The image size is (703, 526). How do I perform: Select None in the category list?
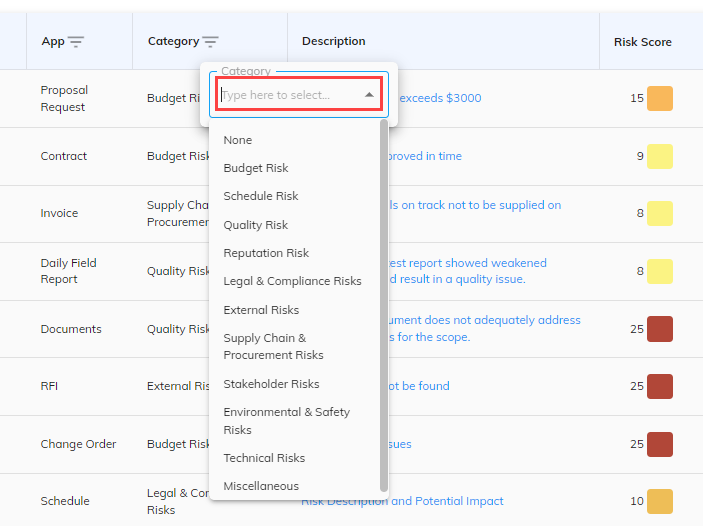pyautogui.click(x=238, y=140)
